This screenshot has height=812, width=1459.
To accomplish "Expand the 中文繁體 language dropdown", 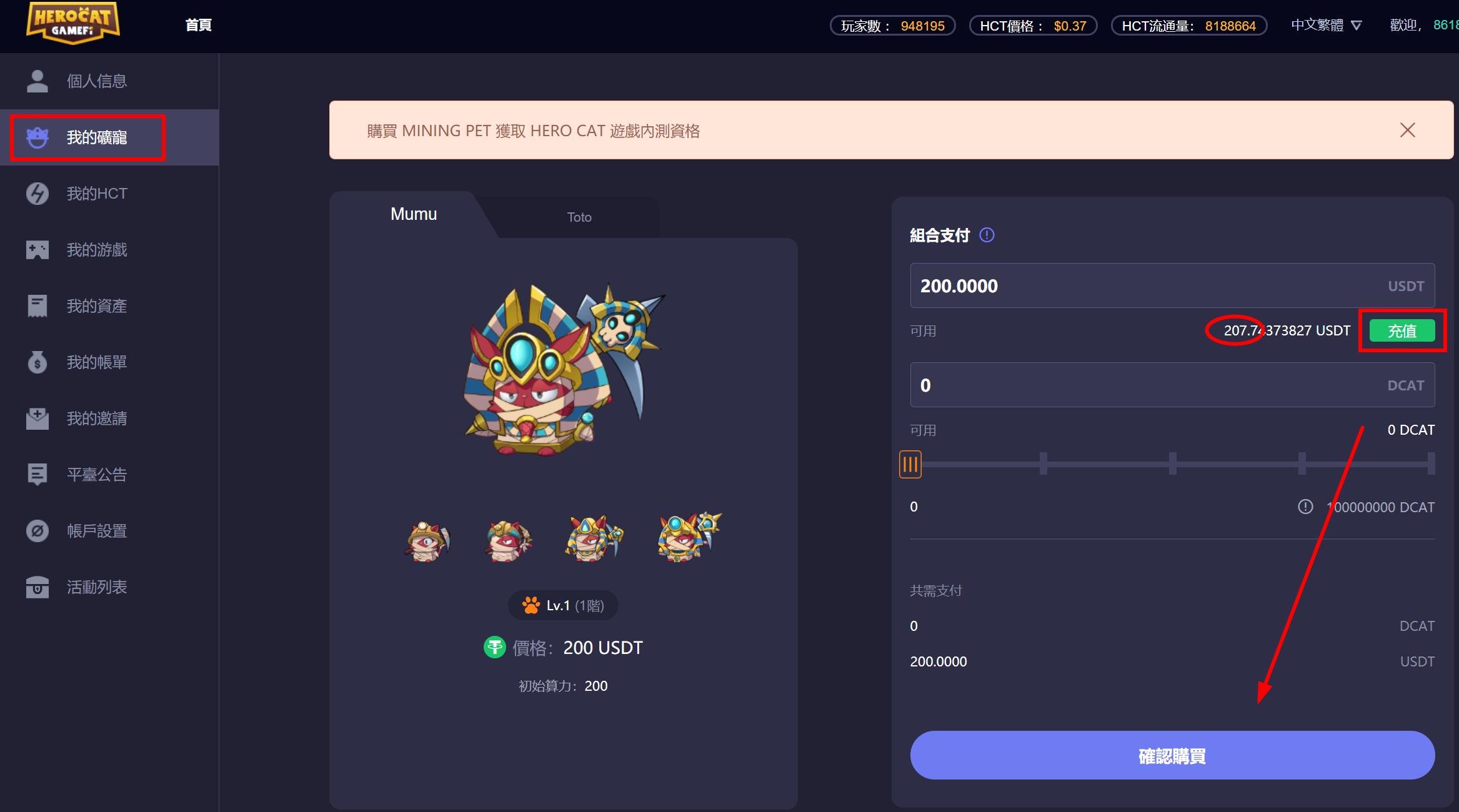I will (x=1326, y=26).
